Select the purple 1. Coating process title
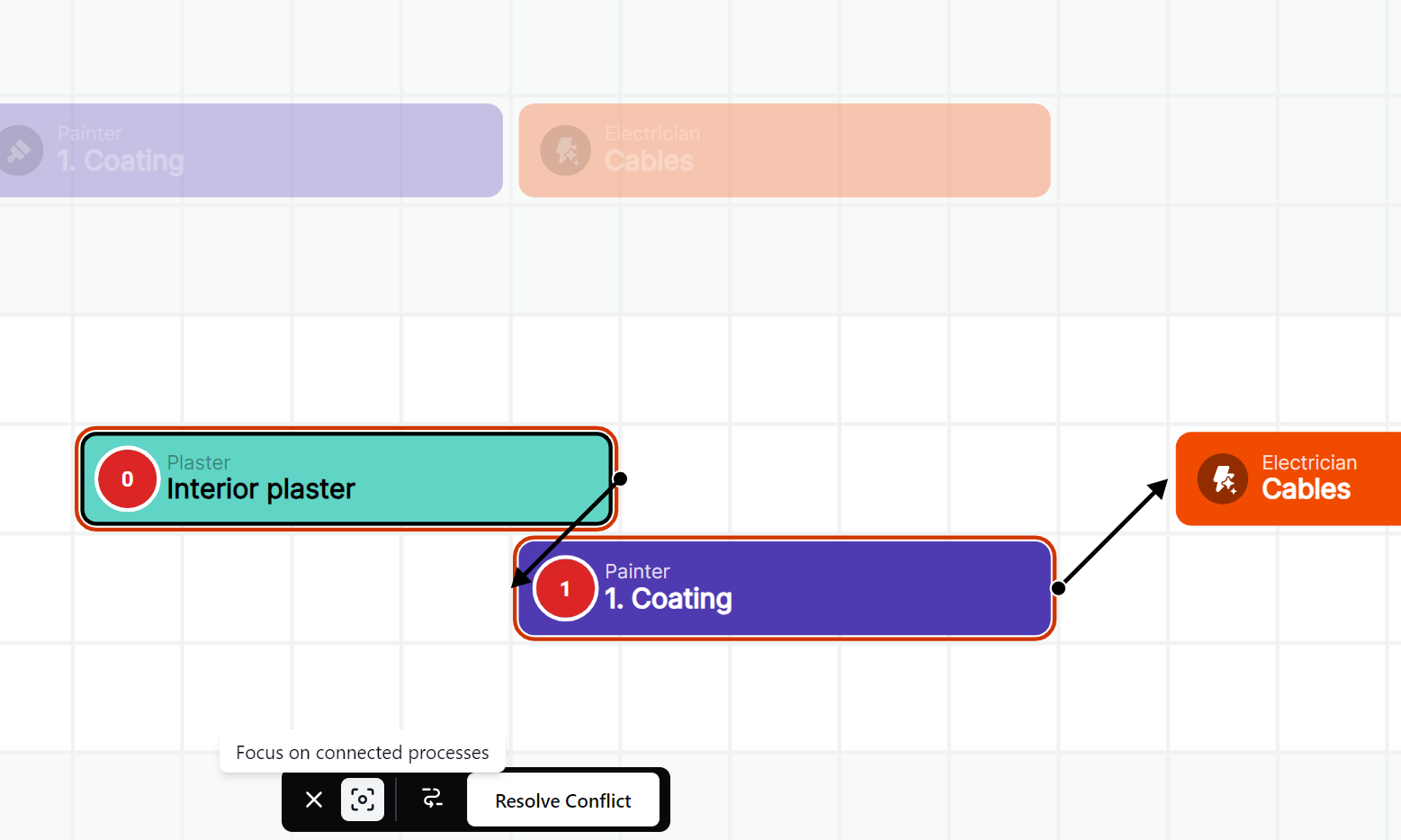The height and width of the screenshot is (840, 1401). coord(668,599)
